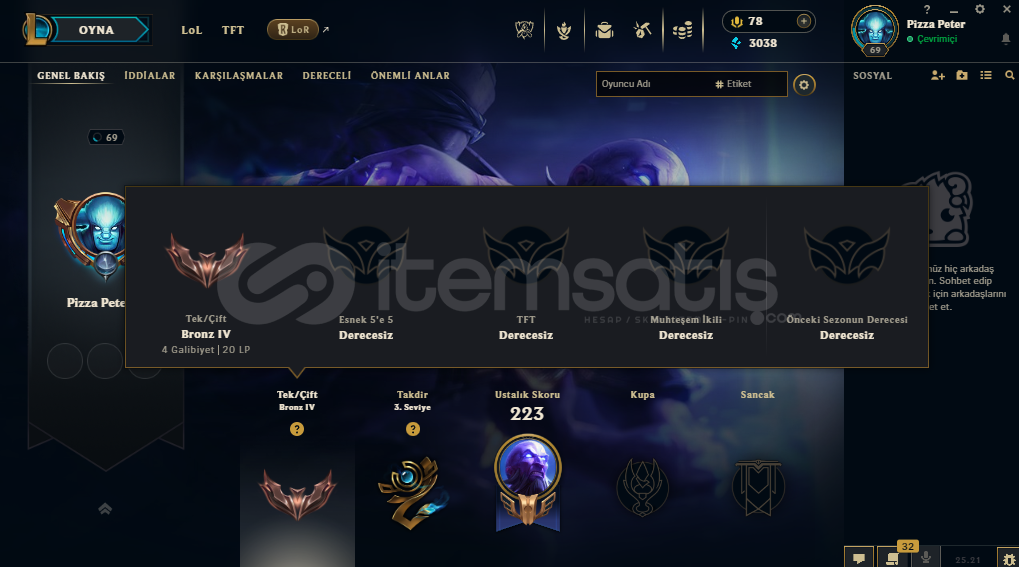Open the DERECELİ tab
The image size is (1019, 567).
pyautogui.click(x=326, y=75)
